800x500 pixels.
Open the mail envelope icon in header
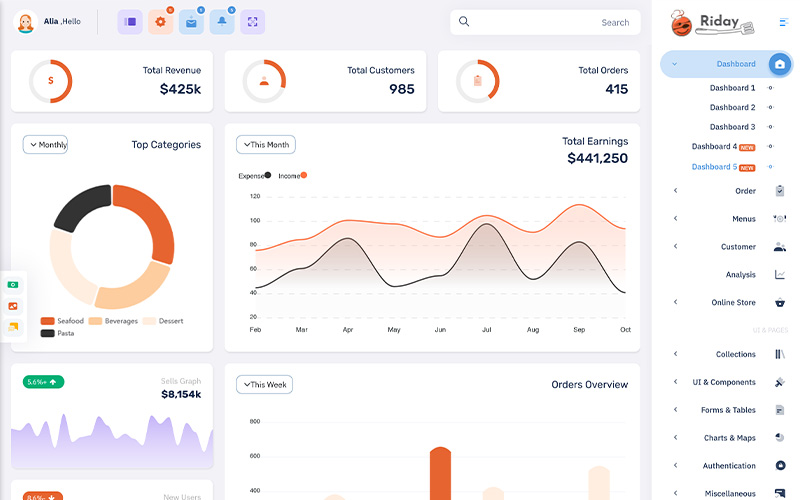191,22
